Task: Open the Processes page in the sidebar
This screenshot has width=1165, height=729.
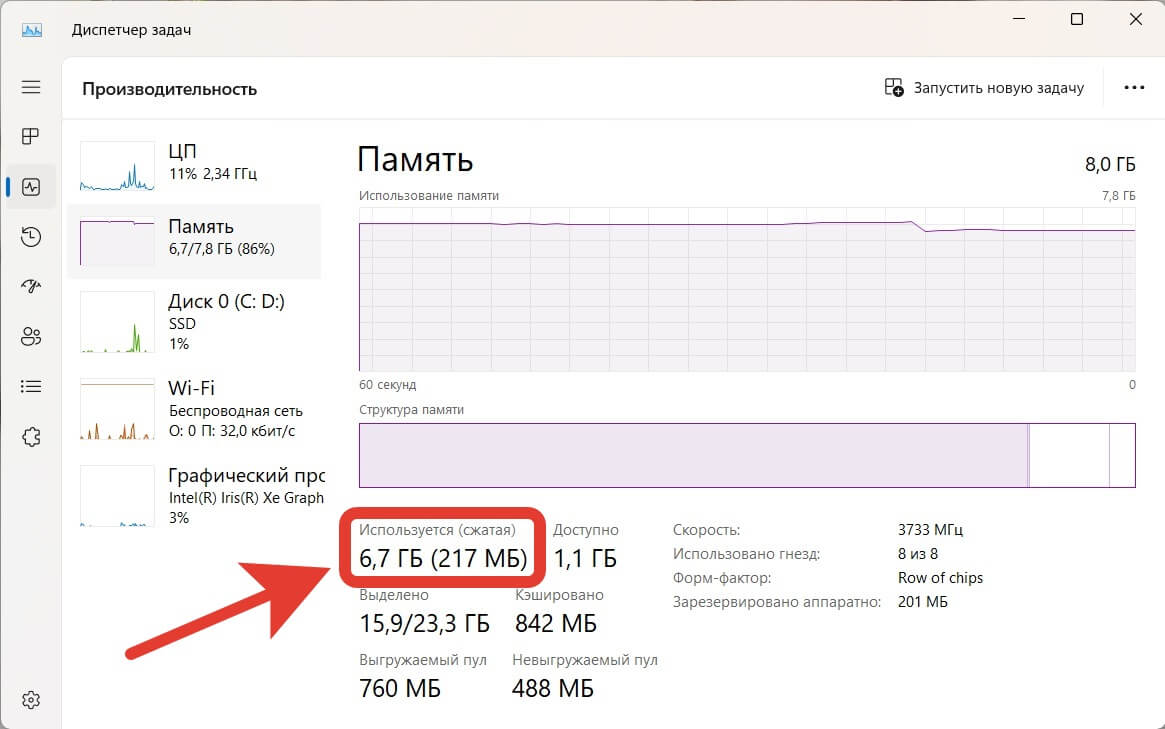Action: [x=30, y=136]
